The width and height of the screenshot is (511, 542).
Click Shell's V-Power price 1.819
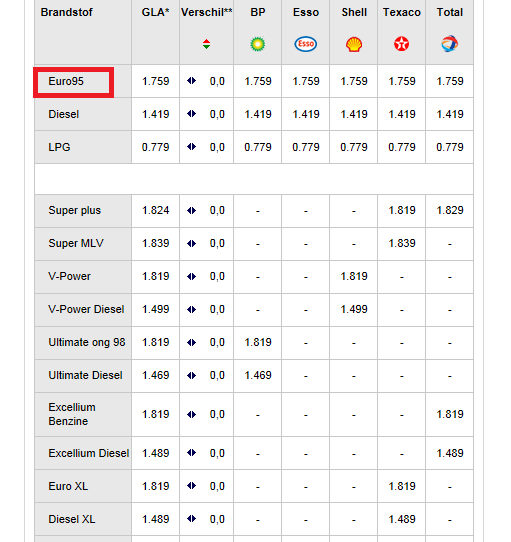coord(354,277)
